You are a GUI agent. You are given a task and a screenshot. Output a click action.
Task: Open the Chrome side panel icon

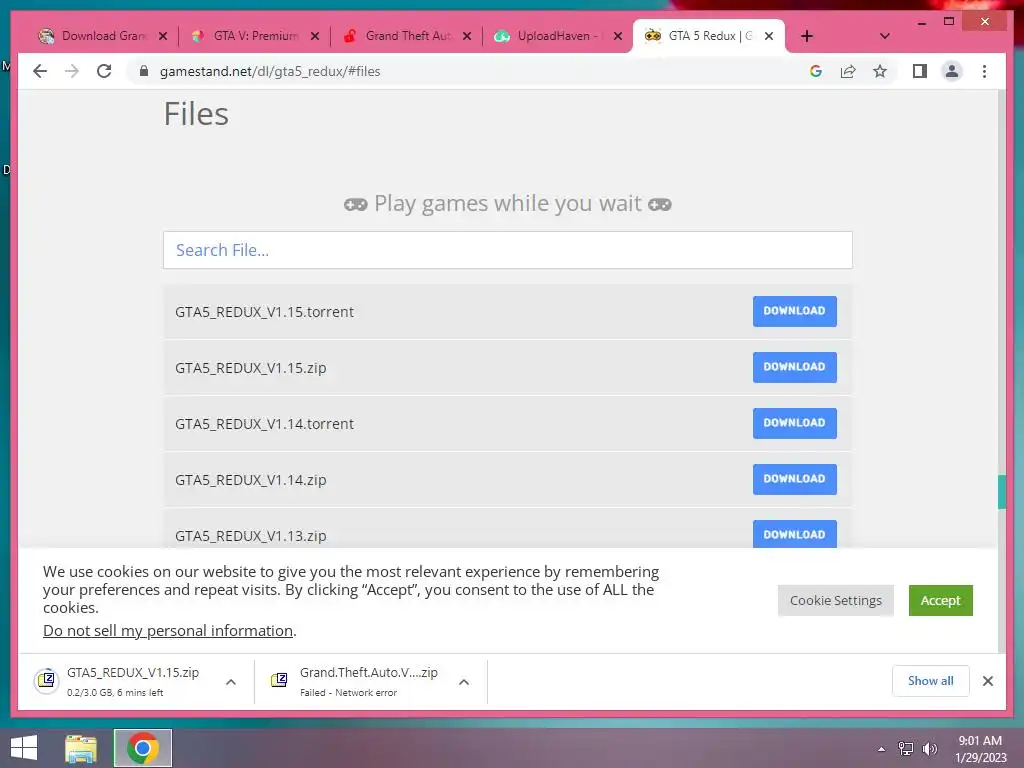(x=920, y=71)
